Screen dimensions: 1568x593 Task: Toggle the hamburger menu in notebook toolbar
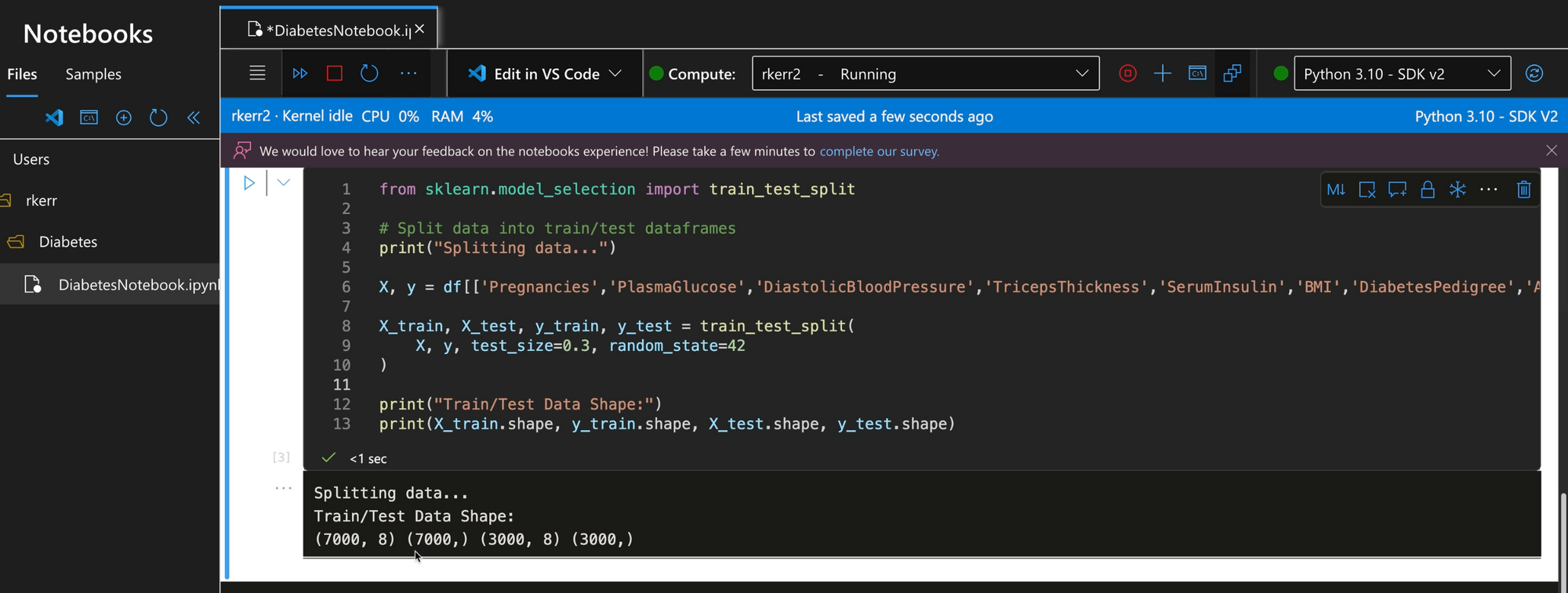257,74
